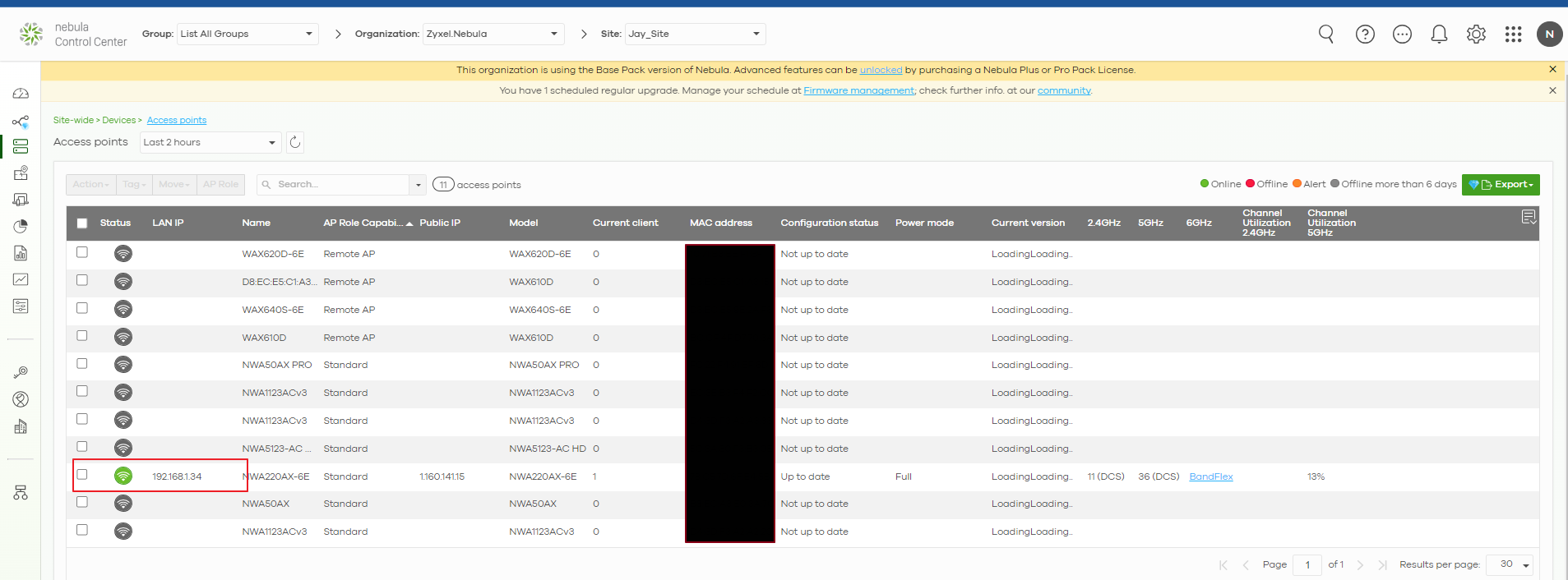Open the chat support bubble icon
This screenshot has height=580, width=1568.
[1402, 34]
